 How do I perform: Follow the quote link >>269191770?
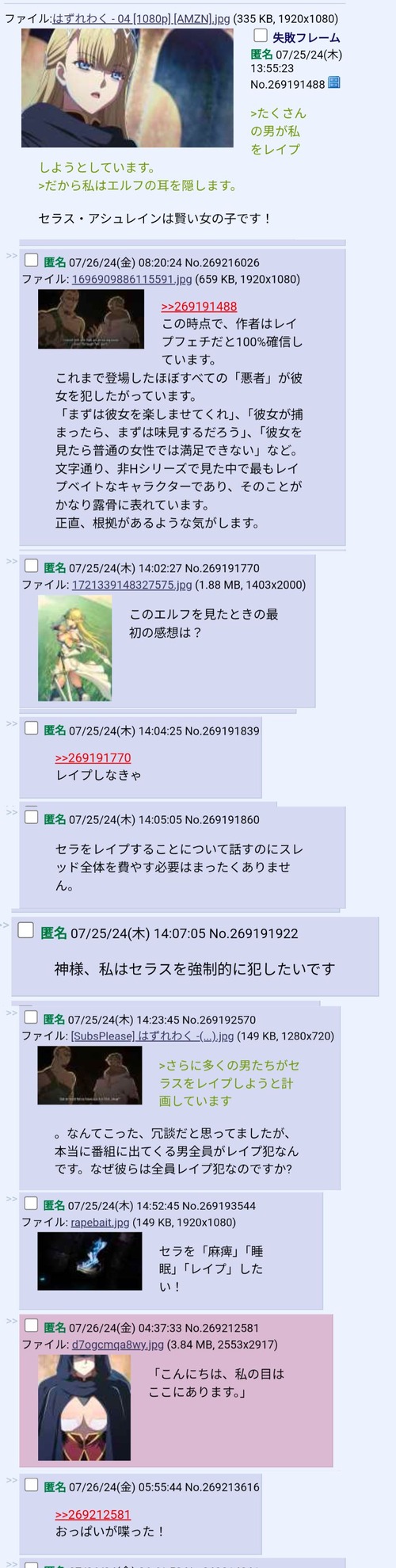point(93,757)
